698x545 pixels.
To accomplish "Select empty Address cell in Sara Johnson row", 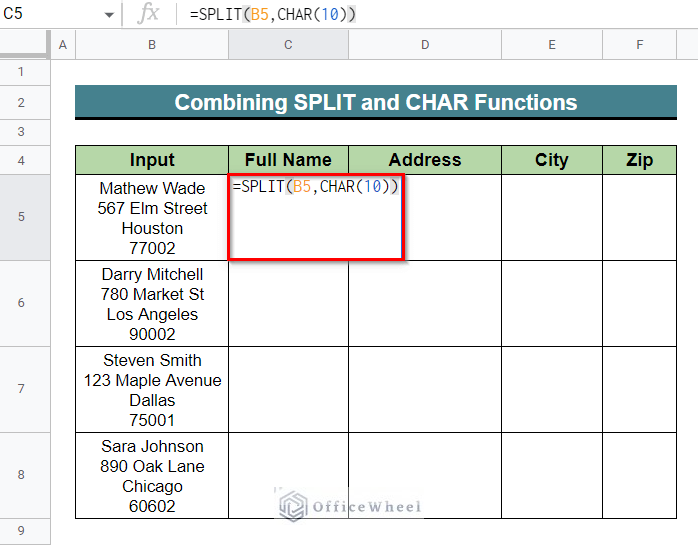I will point(425,475).
